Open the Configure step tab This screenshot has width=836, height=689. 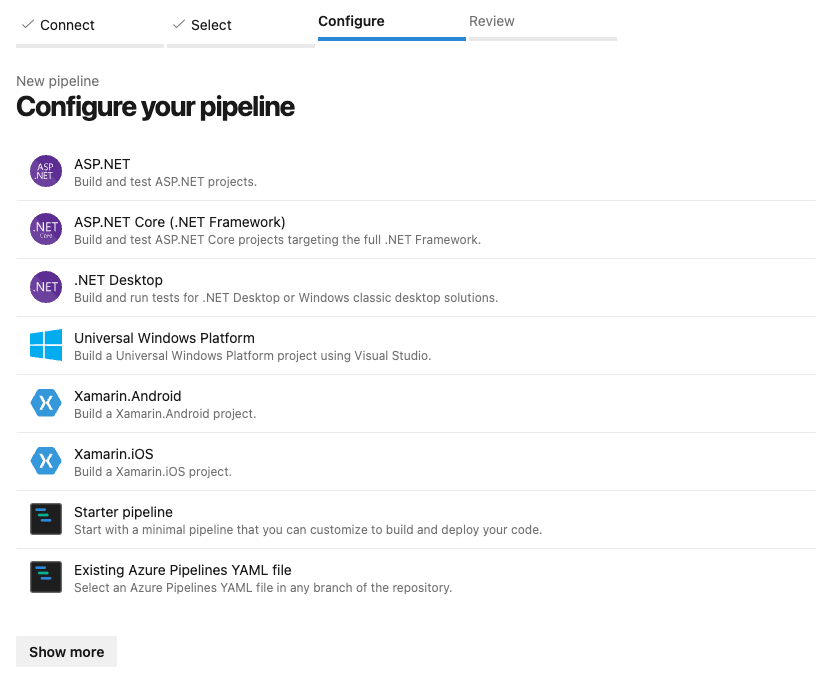coord(392,24)
